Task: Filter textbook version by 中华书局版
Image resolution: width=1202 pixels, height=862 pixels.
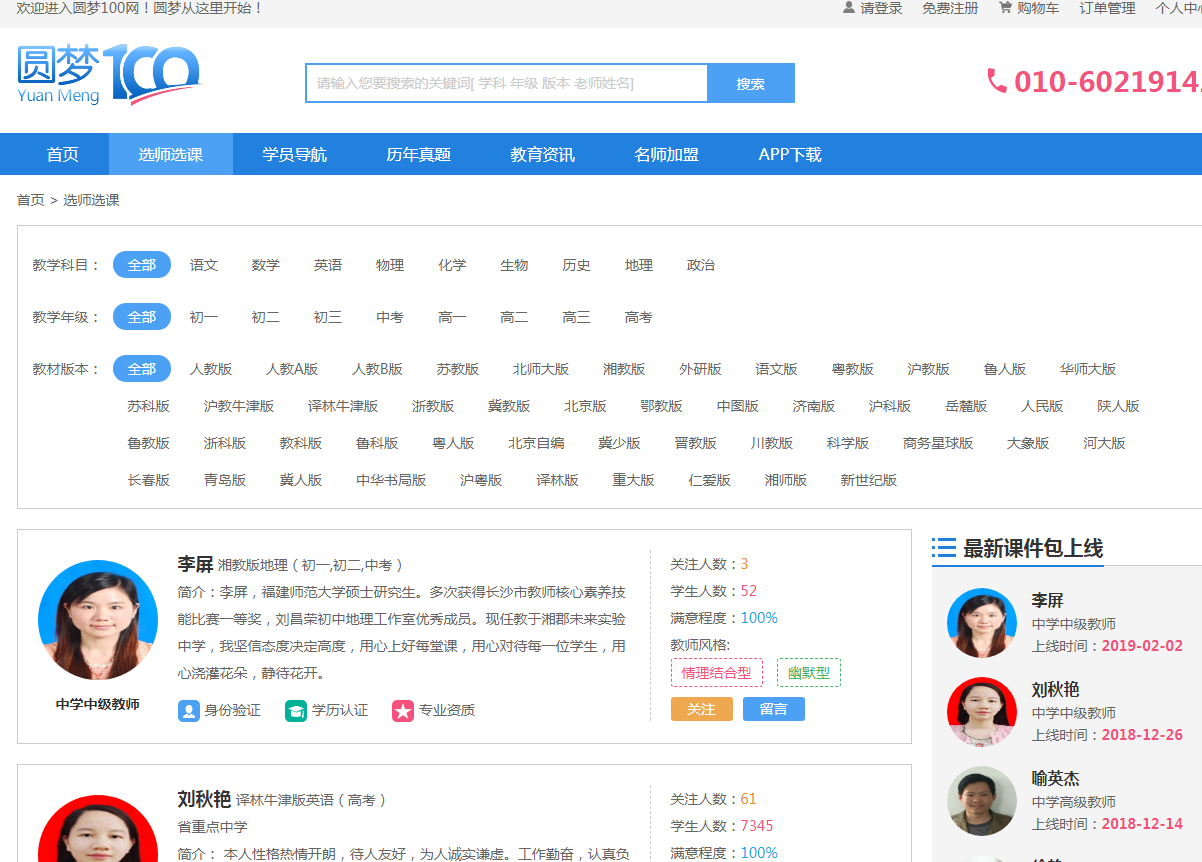Action: pyautogui.click(x=391, y=480)
